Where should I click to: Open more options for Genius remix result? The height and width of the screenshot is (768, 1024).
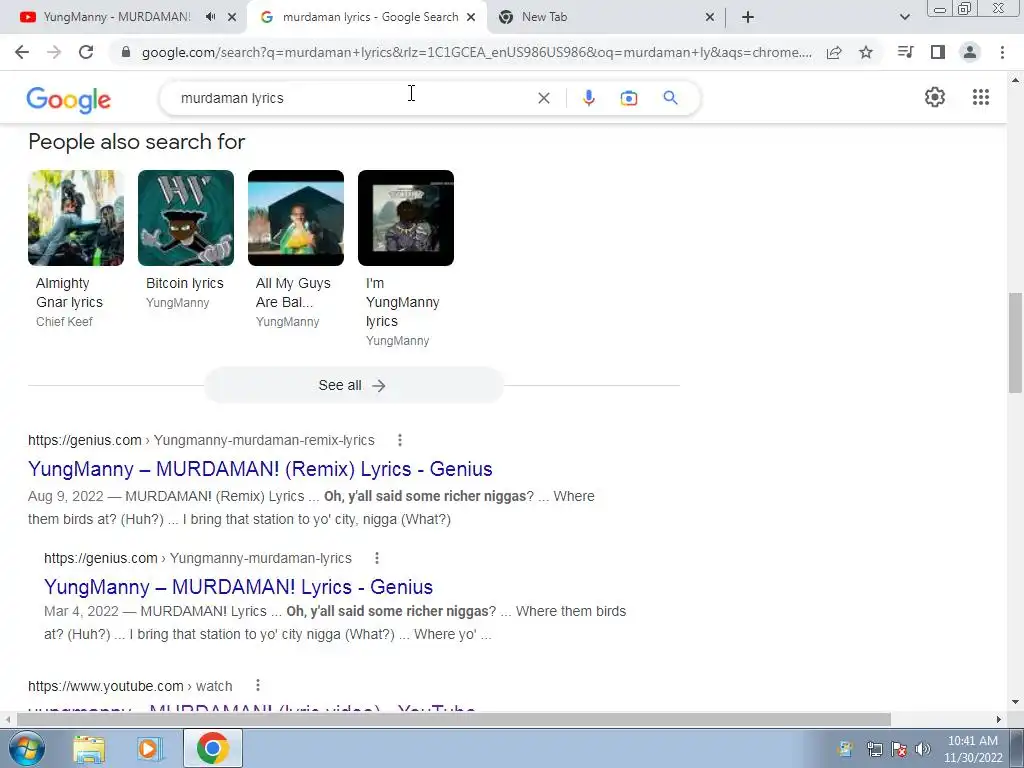coord(400,440)
